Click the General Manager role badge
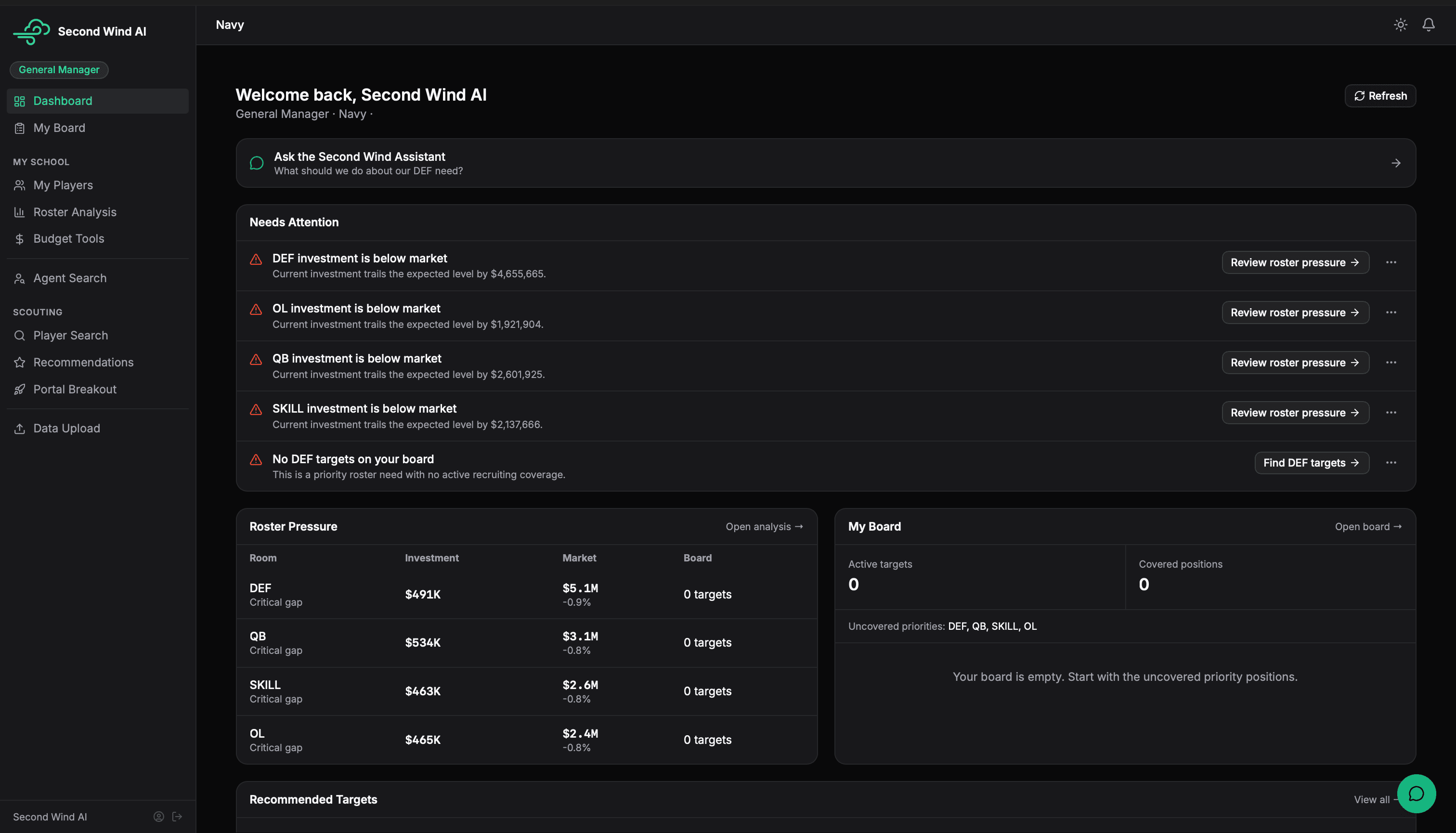This screenshot has width=1456, height=833. click(x=59, y=70)
